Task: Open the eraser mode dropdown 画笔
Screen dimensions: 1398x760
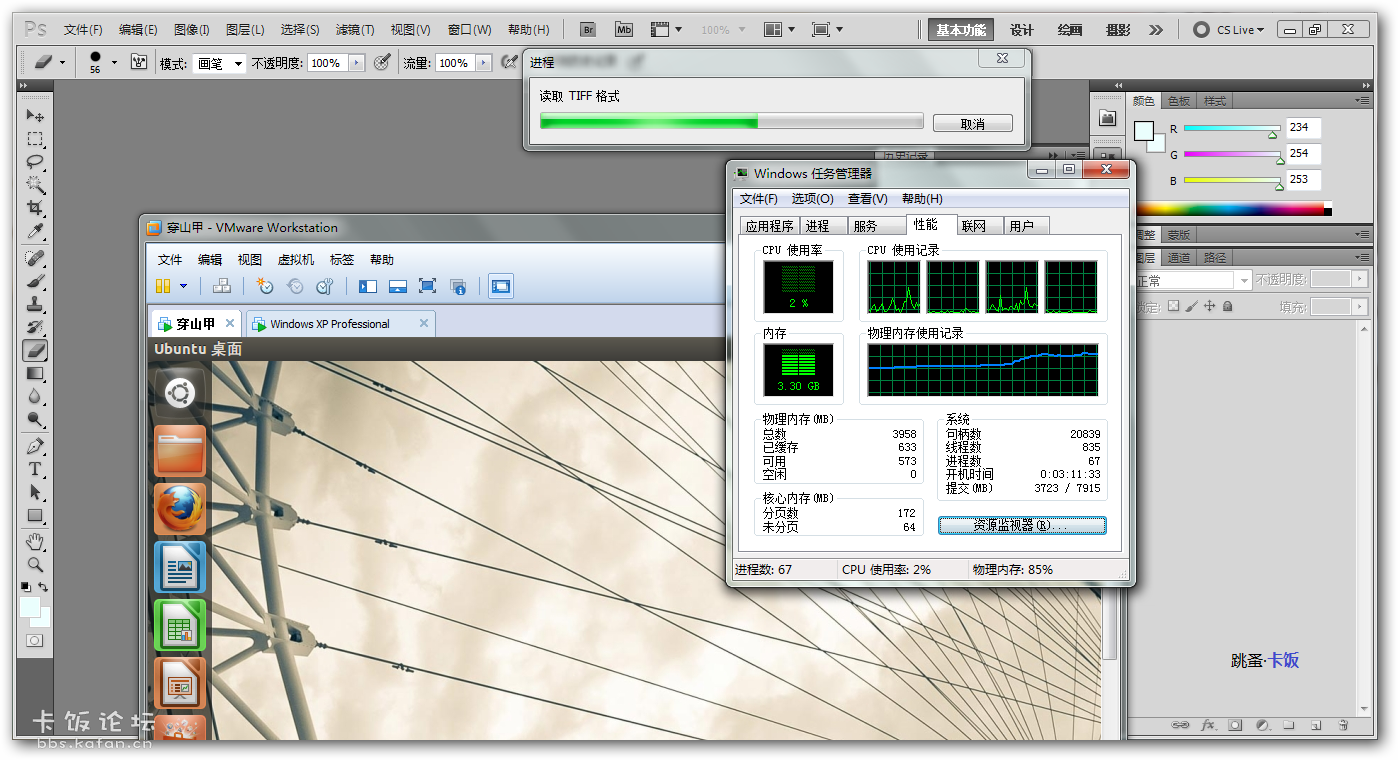Action: pyautogui.click(x=219, y=63)
